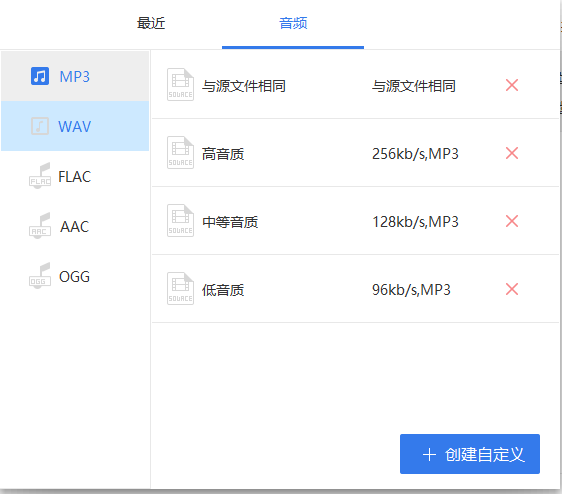
Task: Select the 与源文件相同 preset name
Action: (244, 86)
